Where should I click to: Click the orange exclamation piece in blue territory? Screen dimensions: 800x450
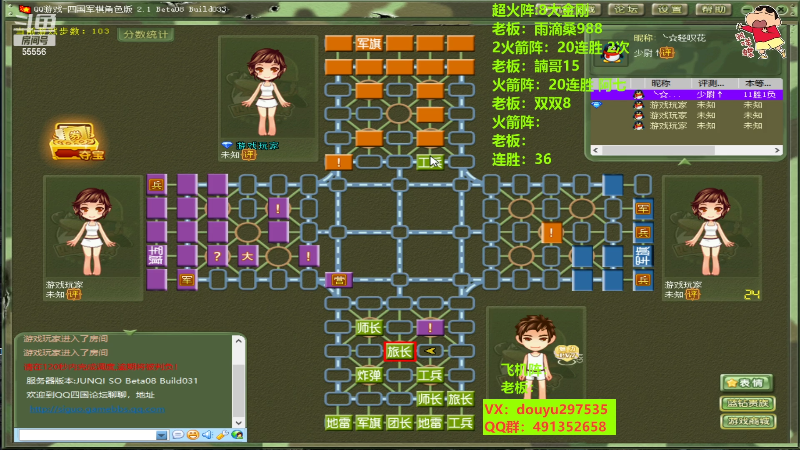tap(551, 233)
